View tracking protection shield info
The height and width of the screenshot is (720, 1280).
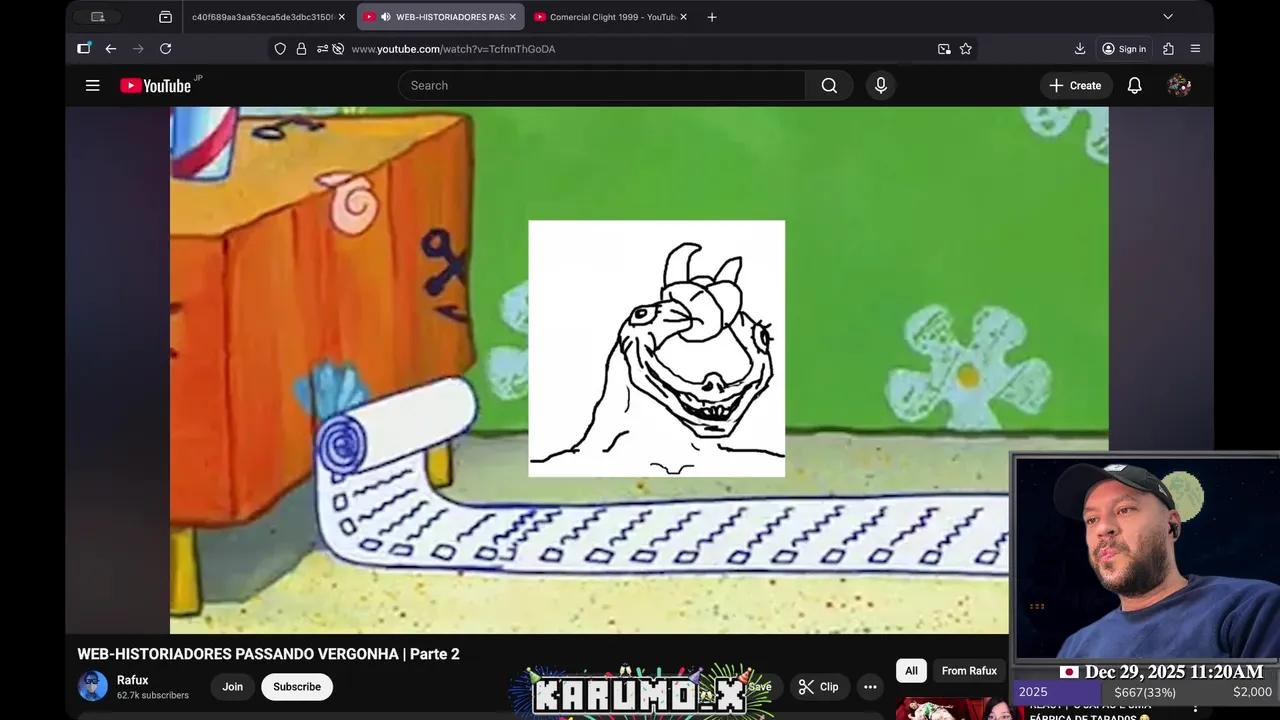click(280, 49)
